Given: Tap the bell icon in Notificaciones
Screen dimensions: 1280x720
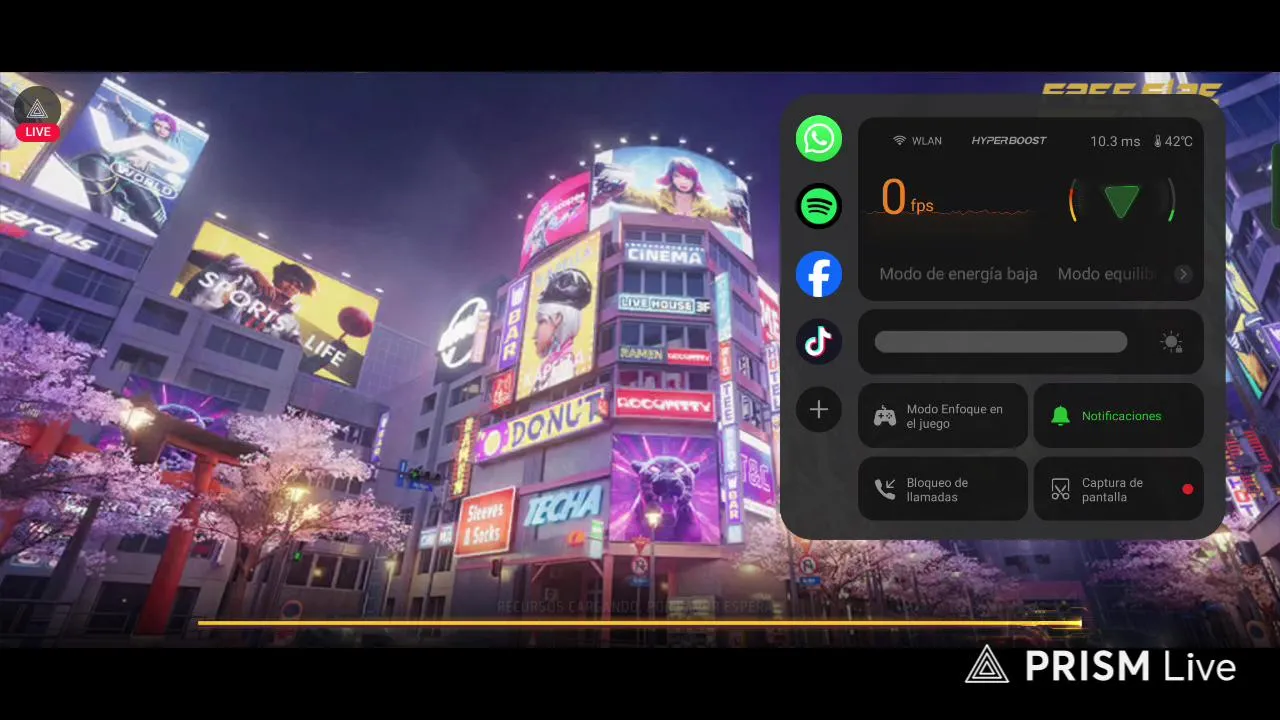Looking at the screenshot, I should click(x=1060, y=416).
